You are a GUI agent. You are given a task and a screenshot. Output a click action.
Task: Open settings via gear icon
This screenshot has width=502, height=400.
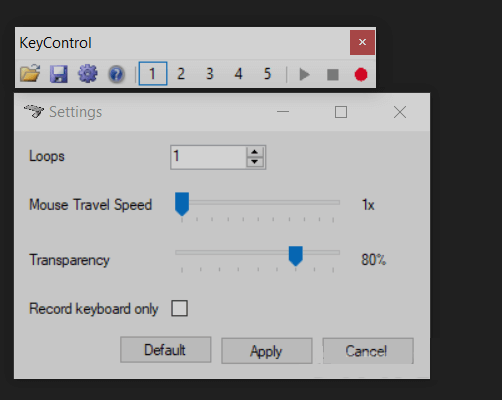pos(88,74)
